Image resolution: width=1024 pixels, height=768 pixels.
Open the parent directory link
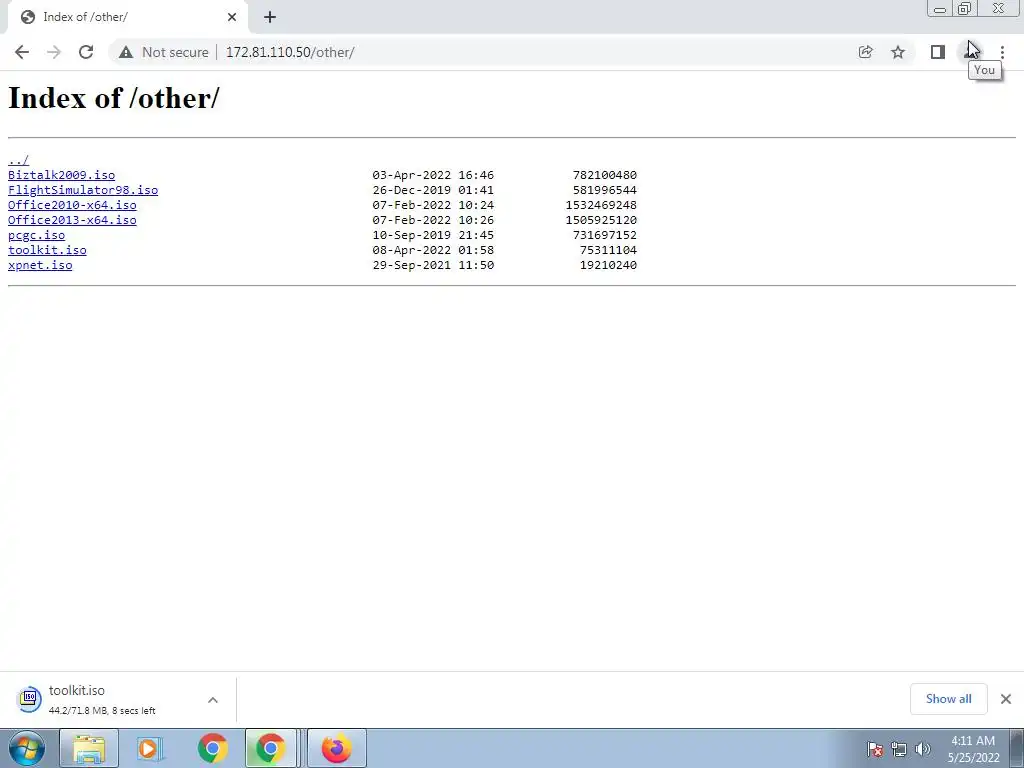[18, 160]
